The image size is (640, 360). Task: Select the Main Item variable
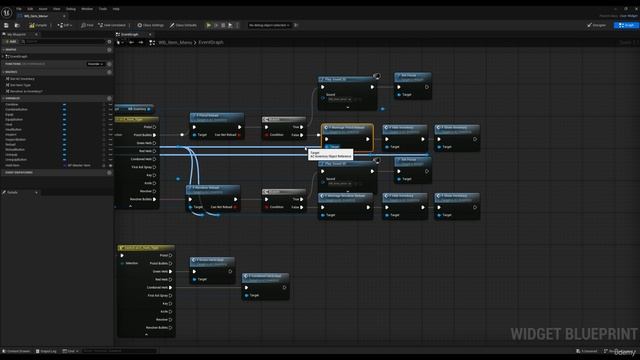[x=13, y=165]
